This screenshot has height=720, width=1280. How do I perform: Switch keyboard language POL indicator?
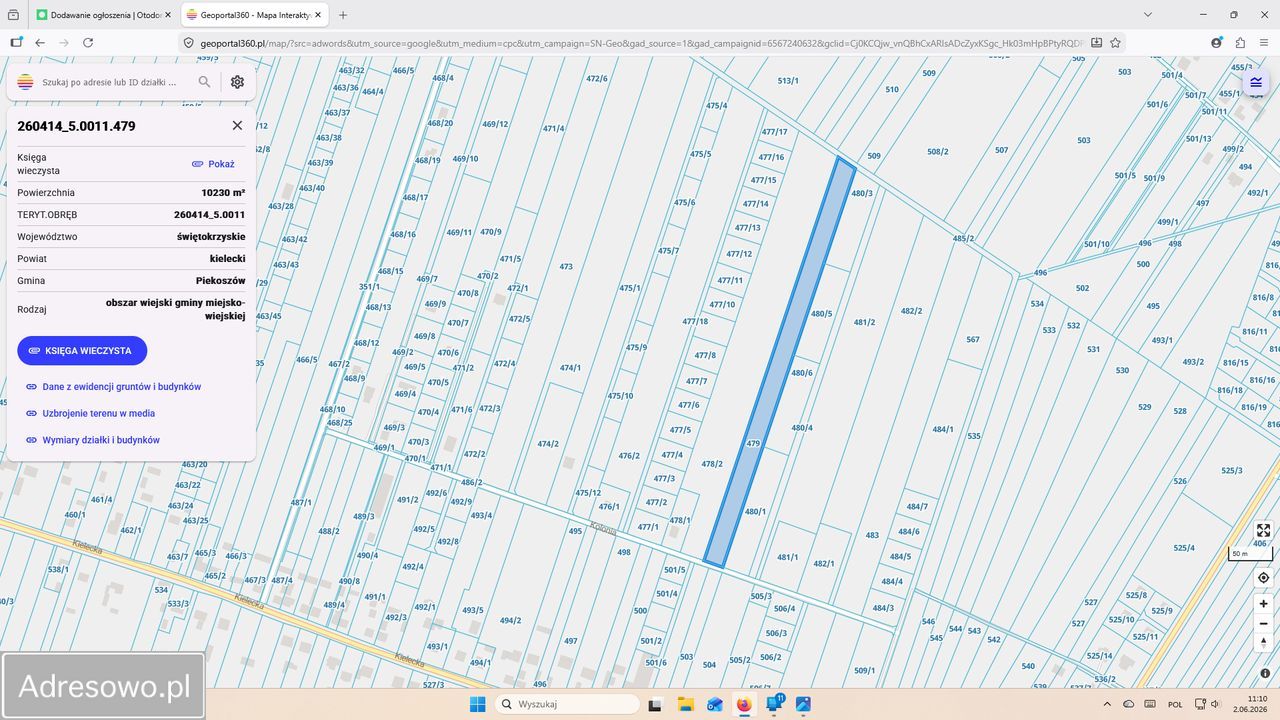(x=1176, y=704)
